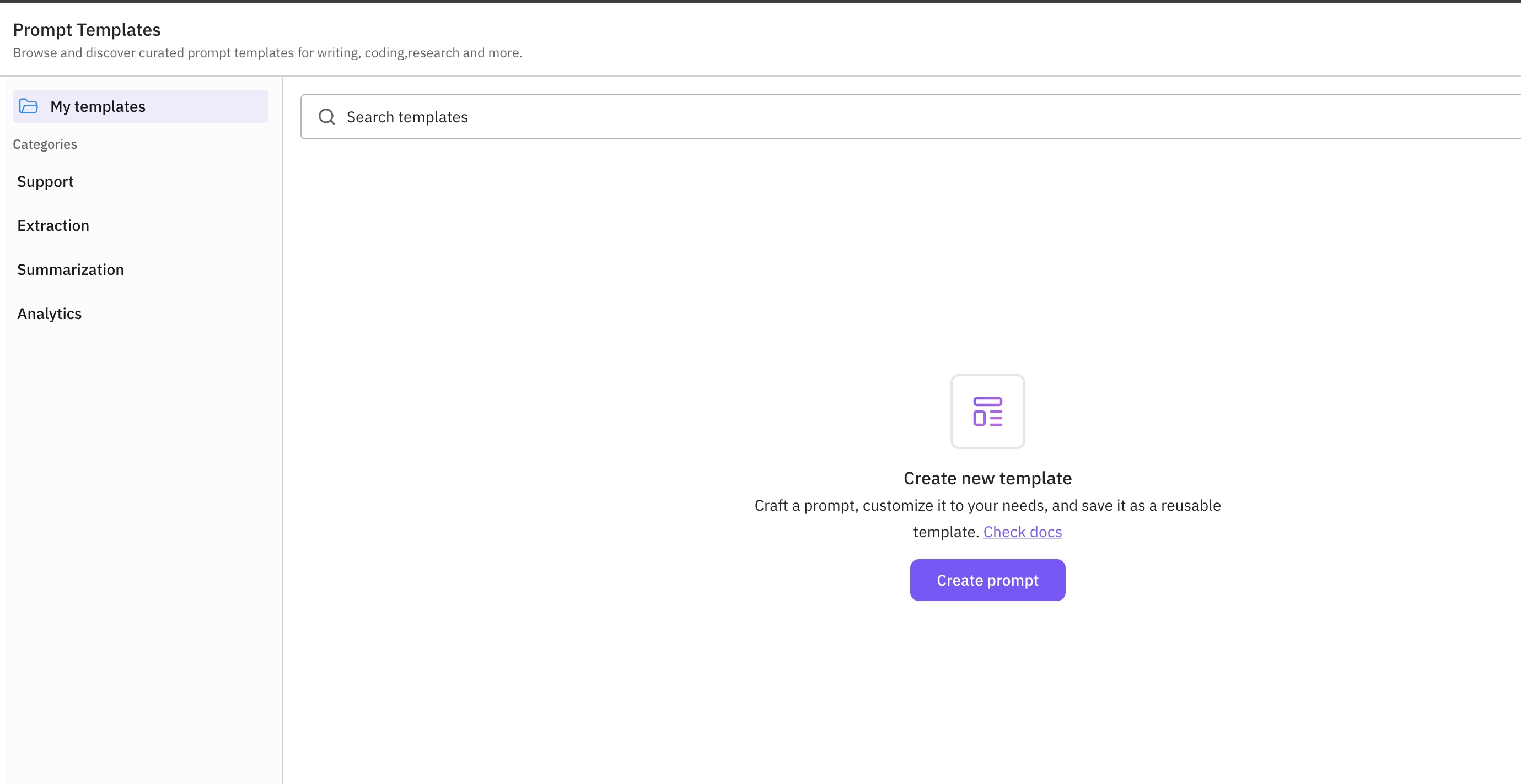This screenshot has height=784, width=1521.
Task: Select the magnifying glass search icon
Action: point(326,117)
